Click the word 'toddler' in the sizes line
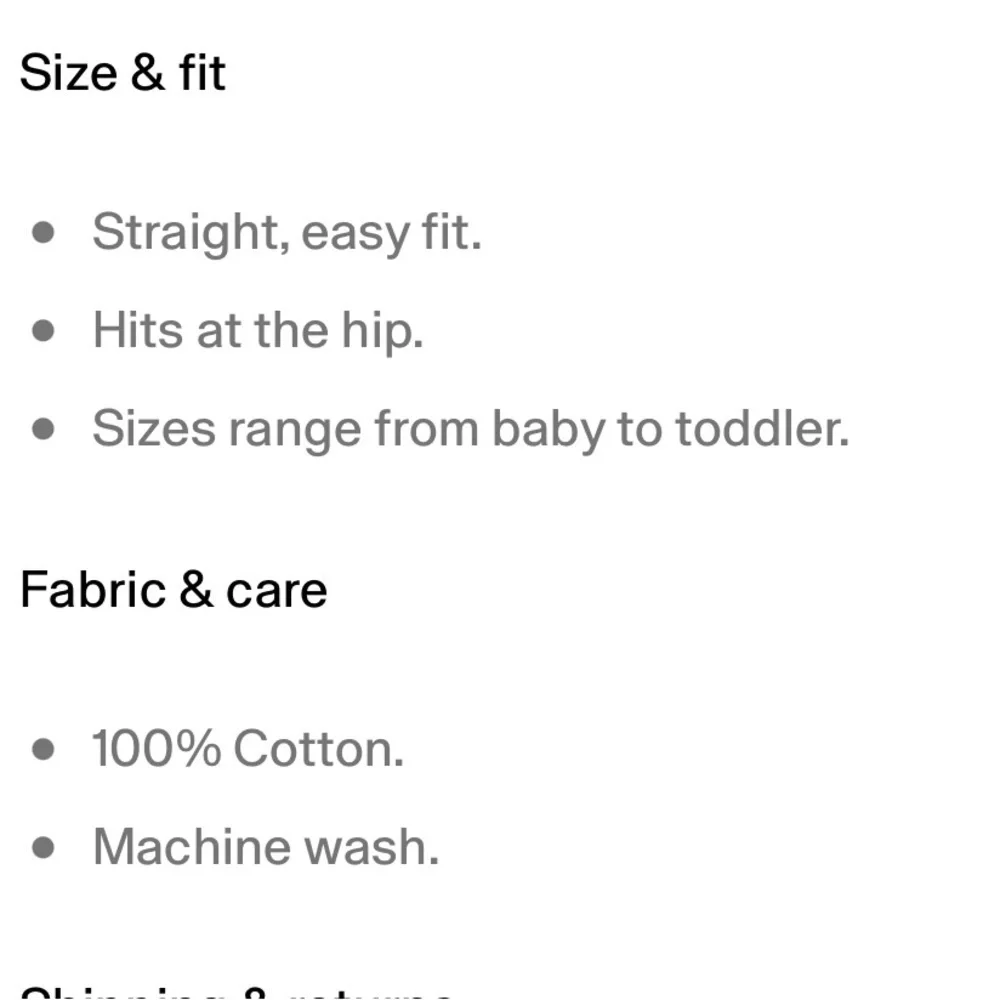The width and height of the screenshot is (1000, 1000). pos(757,428)
